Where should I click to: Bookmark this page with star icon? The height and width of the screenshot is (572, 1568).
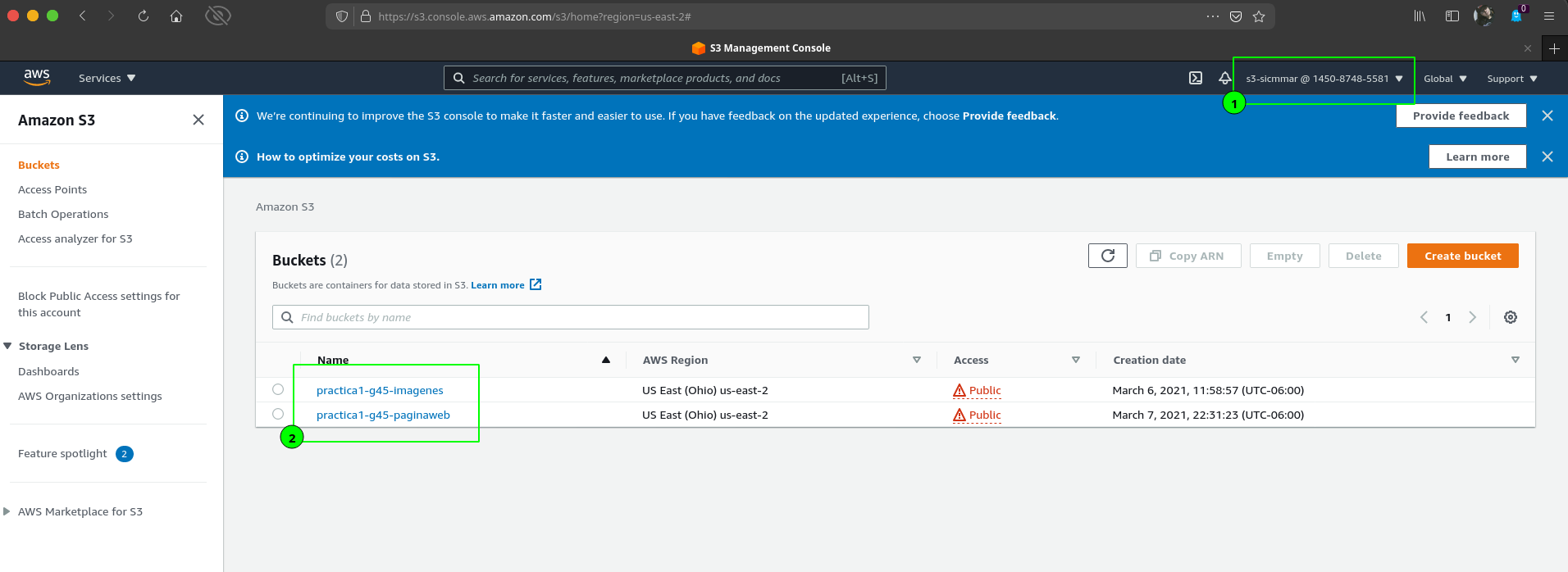point(1259,16)
